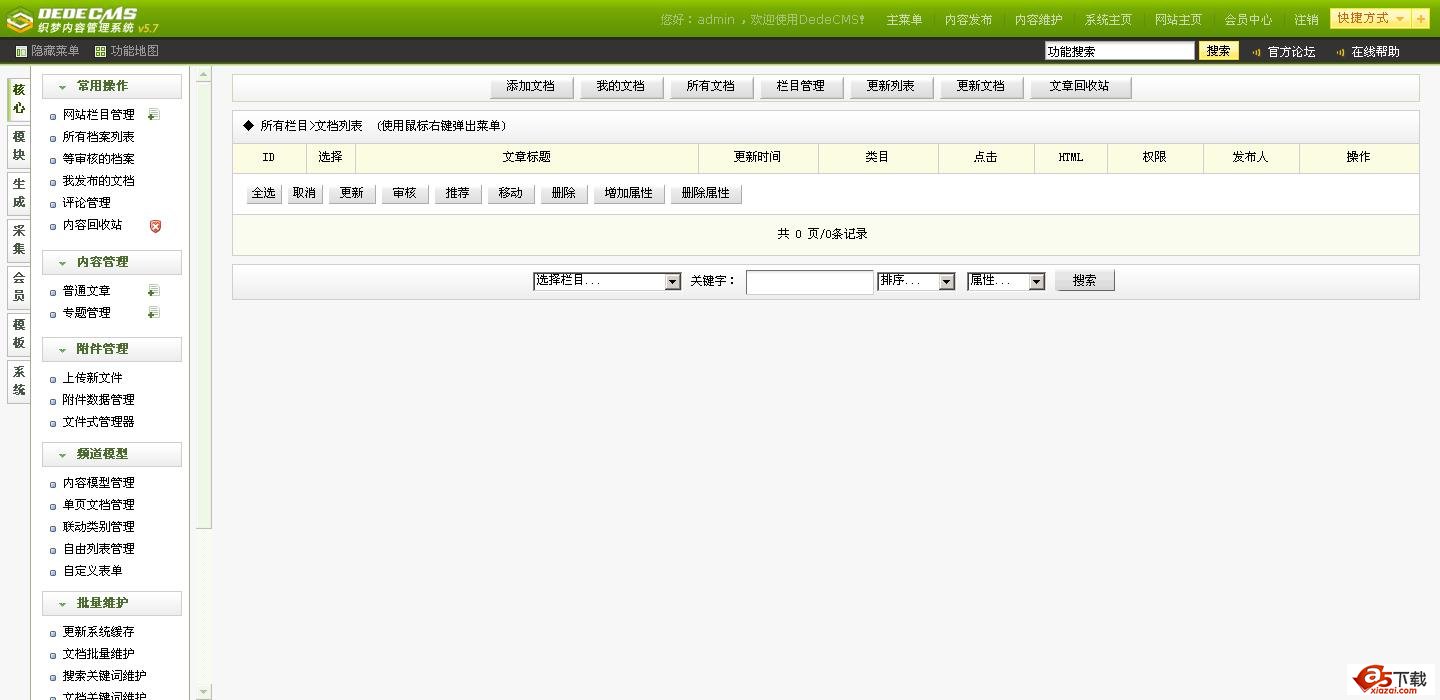Click the 搜索 button beside 属性 dropdown
This screenshot has width=1440, height=700.
click(x=1085, y=282)
